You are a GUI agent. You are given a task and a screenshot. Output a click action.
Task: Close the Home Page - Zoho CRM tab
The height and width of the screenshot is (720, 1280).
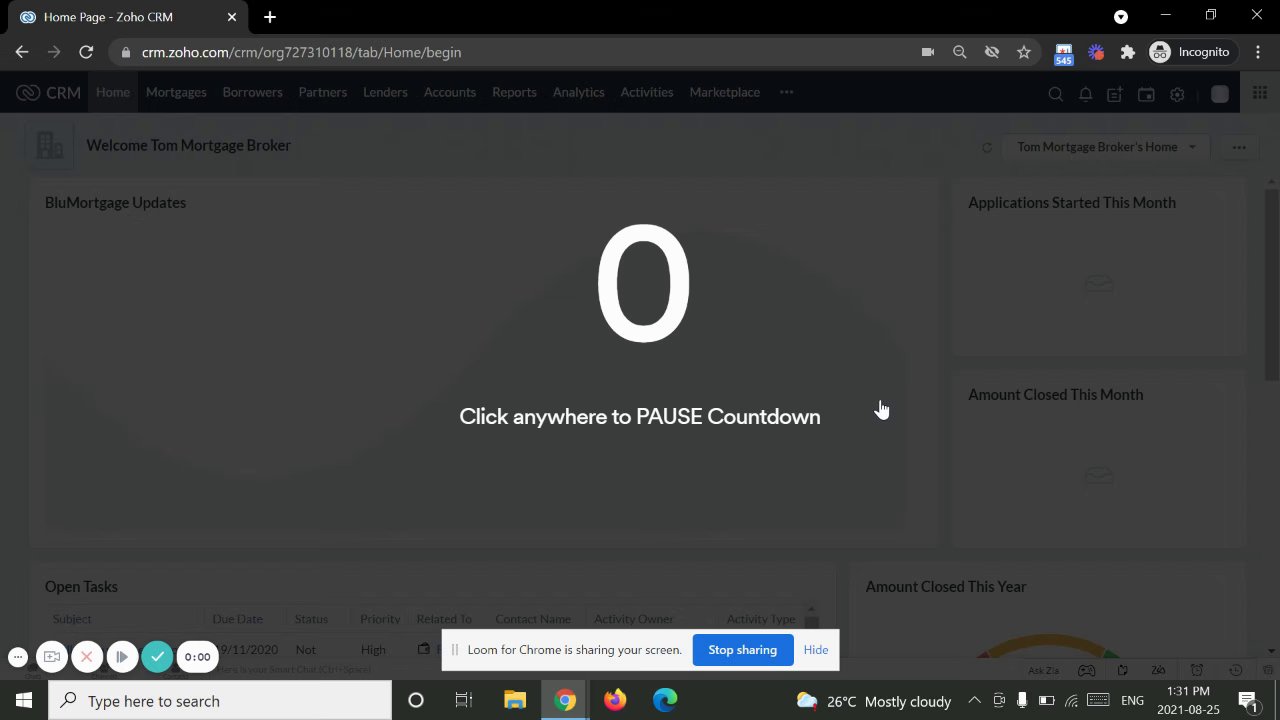pos(232,17)
